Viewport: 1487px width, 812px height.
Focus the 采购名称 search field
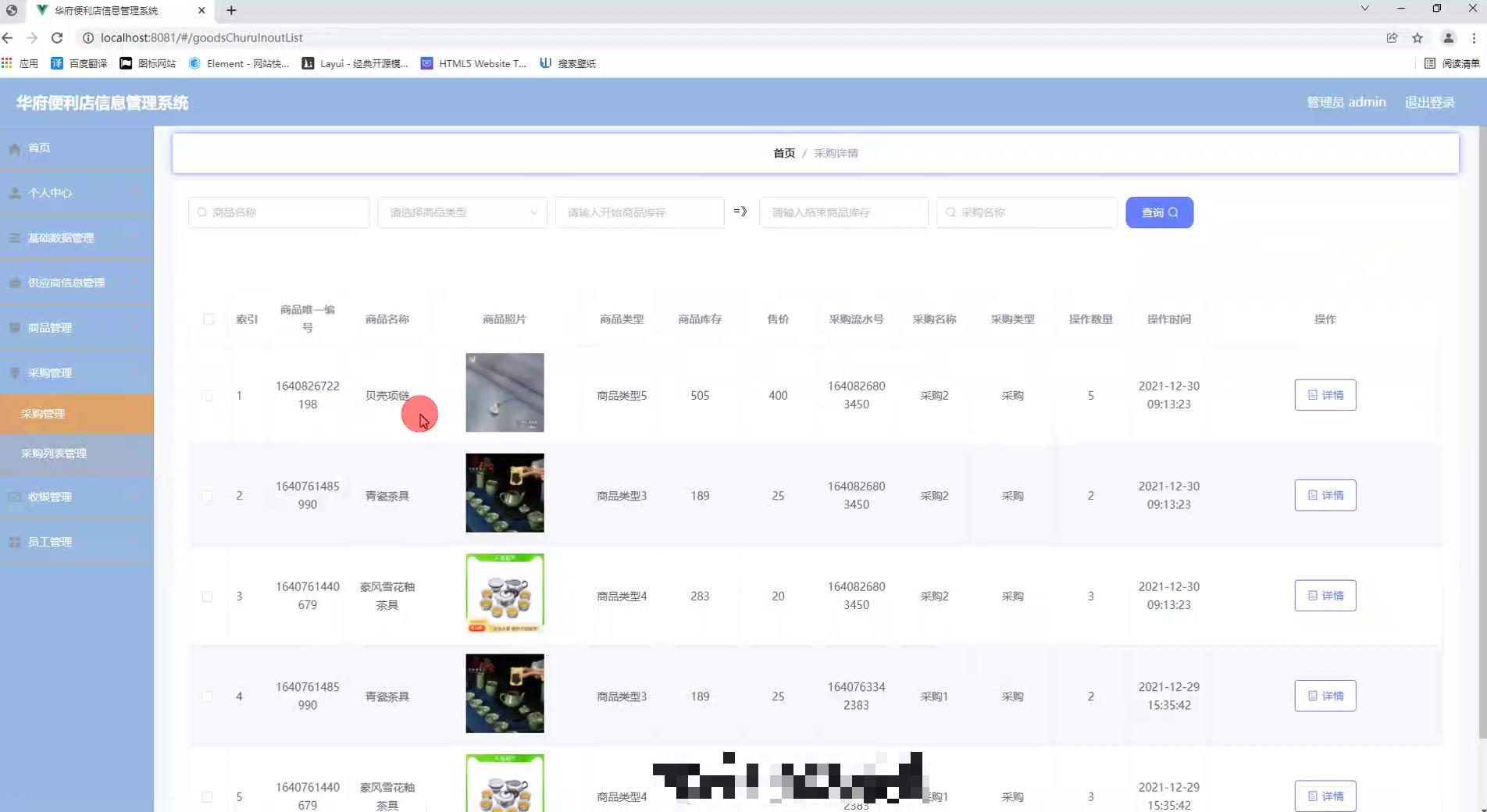click(x=1027, y=212)
